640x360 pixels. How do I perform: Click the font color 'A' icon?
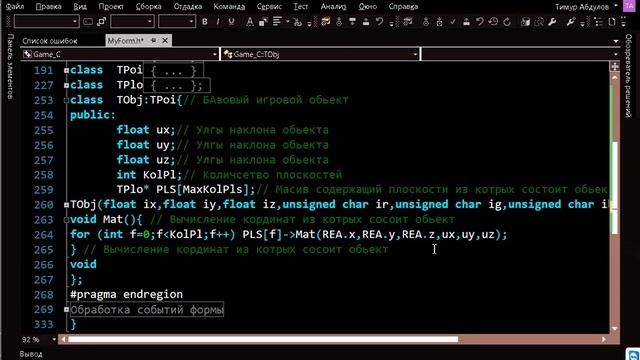[249, 22]
